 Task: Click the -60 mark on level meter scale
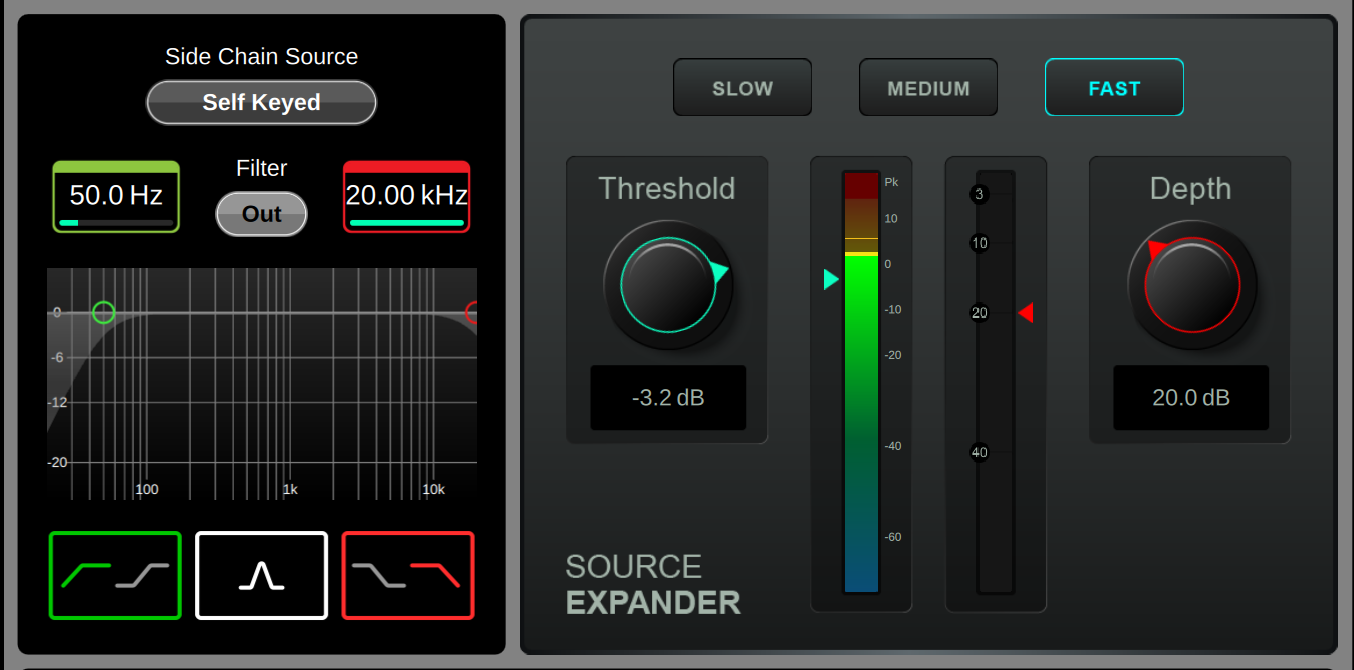[x=892, y=537]
